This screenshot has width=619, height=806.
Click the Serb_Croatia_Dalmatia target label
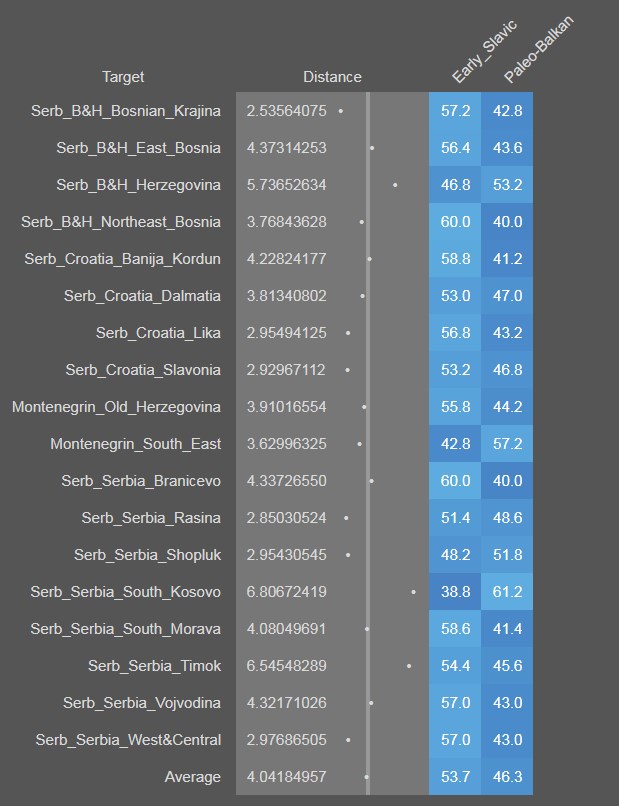[x=142, y=296]
